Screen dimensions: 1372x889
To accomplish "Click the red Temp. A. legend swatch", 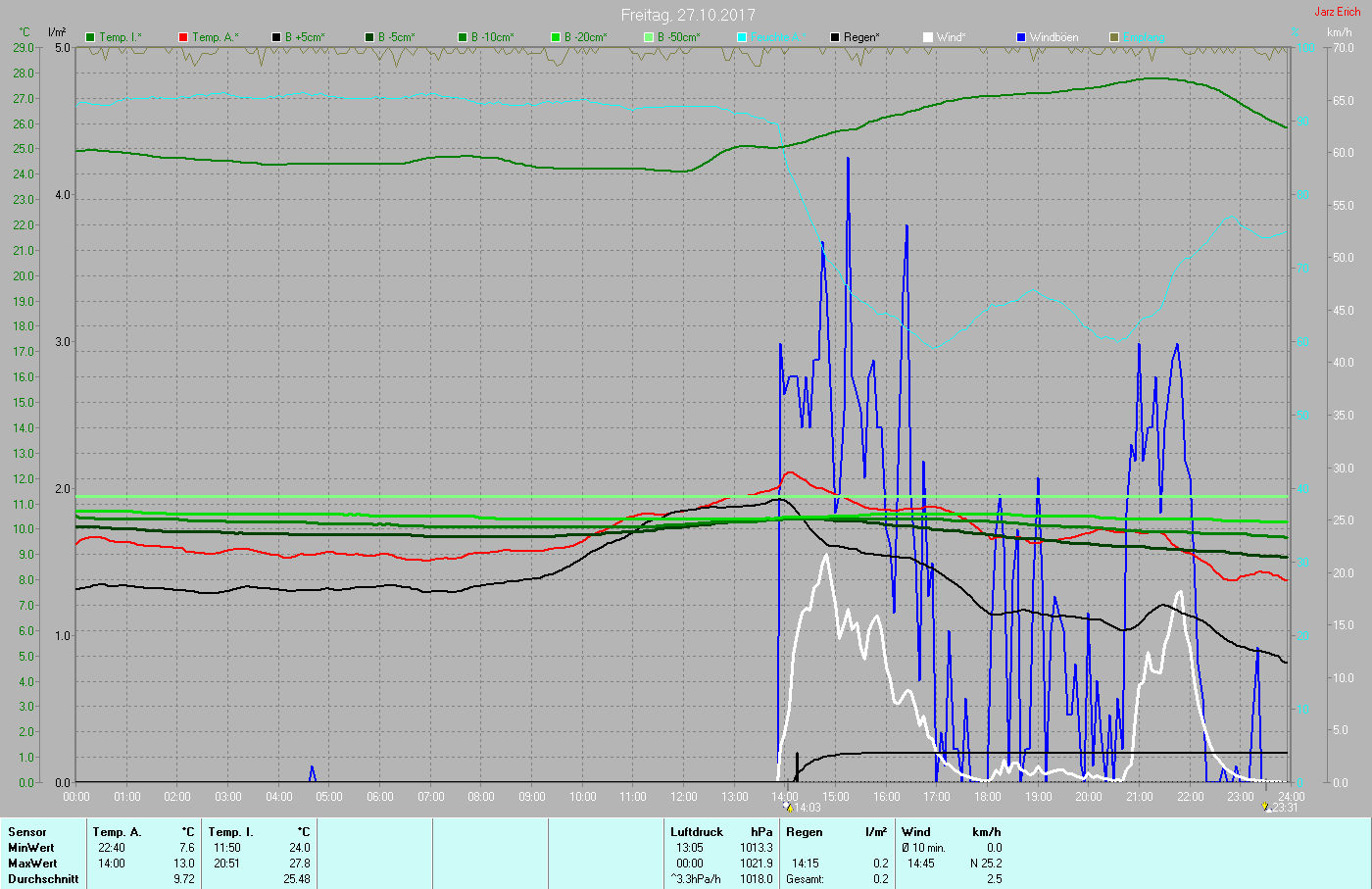I will click(x=183, y=37).
